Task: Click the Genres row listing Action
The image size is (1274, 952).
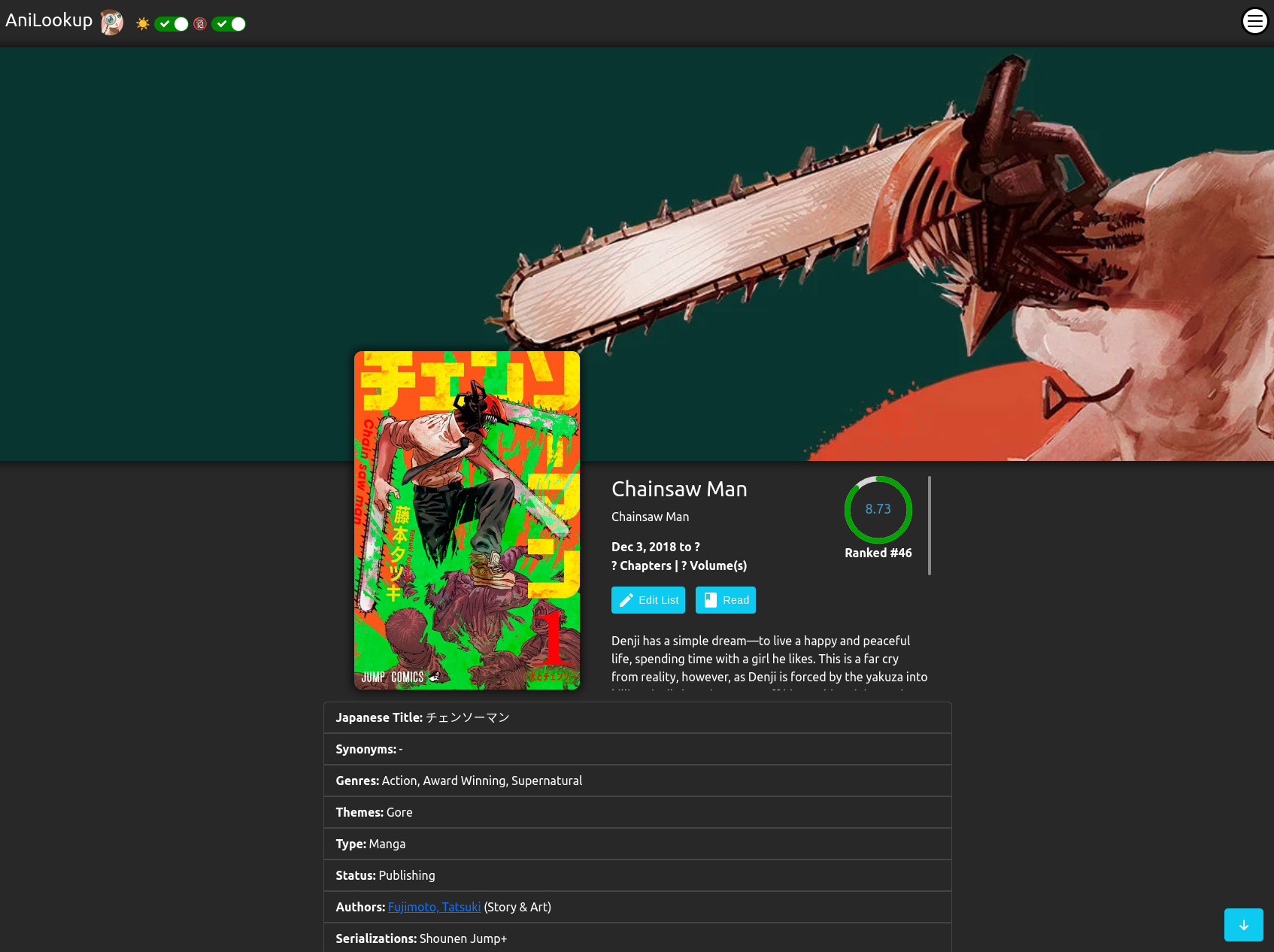Action: click(638, 781)
